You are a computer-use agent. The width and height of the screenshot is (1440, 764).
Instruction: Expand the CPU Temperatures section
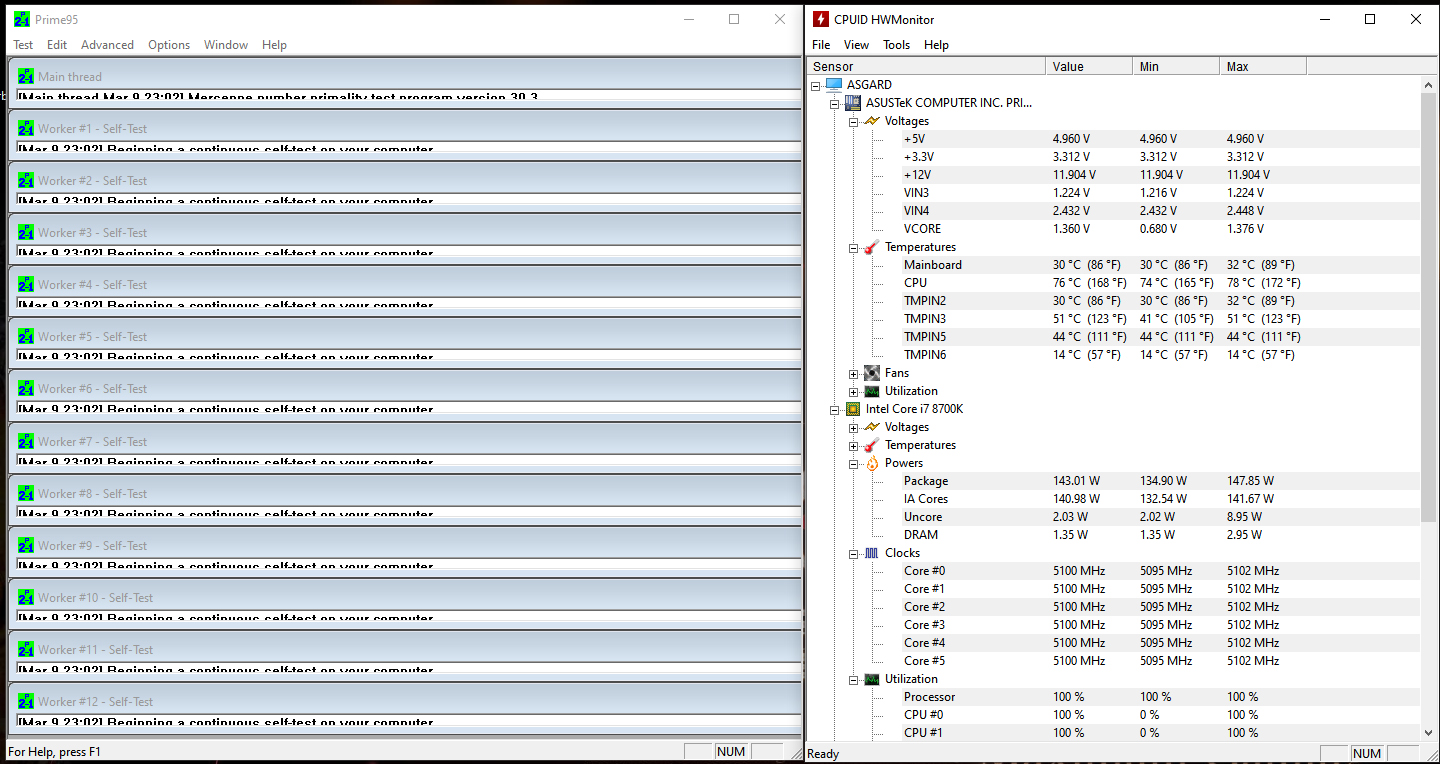pos(854,445)
